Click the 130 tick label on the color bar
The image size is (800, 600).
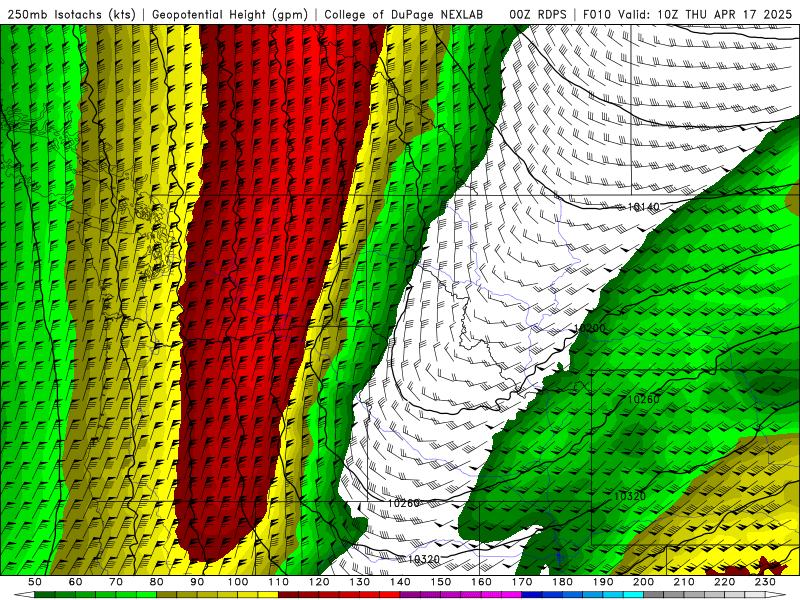pyautogui.click(x=360, y=582)
